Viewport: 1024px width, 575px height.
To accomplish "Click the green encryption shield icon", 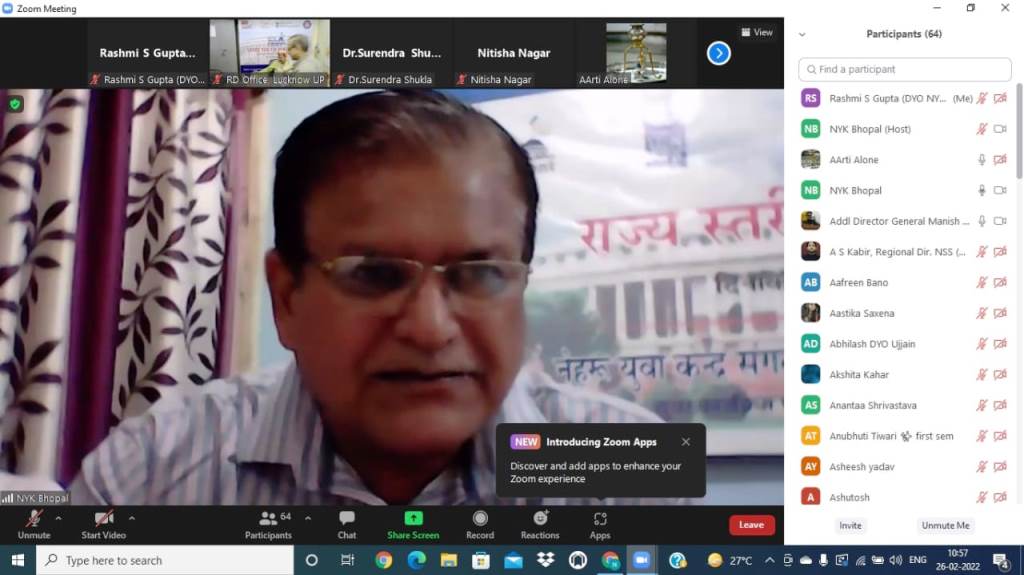I will point(15,104).
